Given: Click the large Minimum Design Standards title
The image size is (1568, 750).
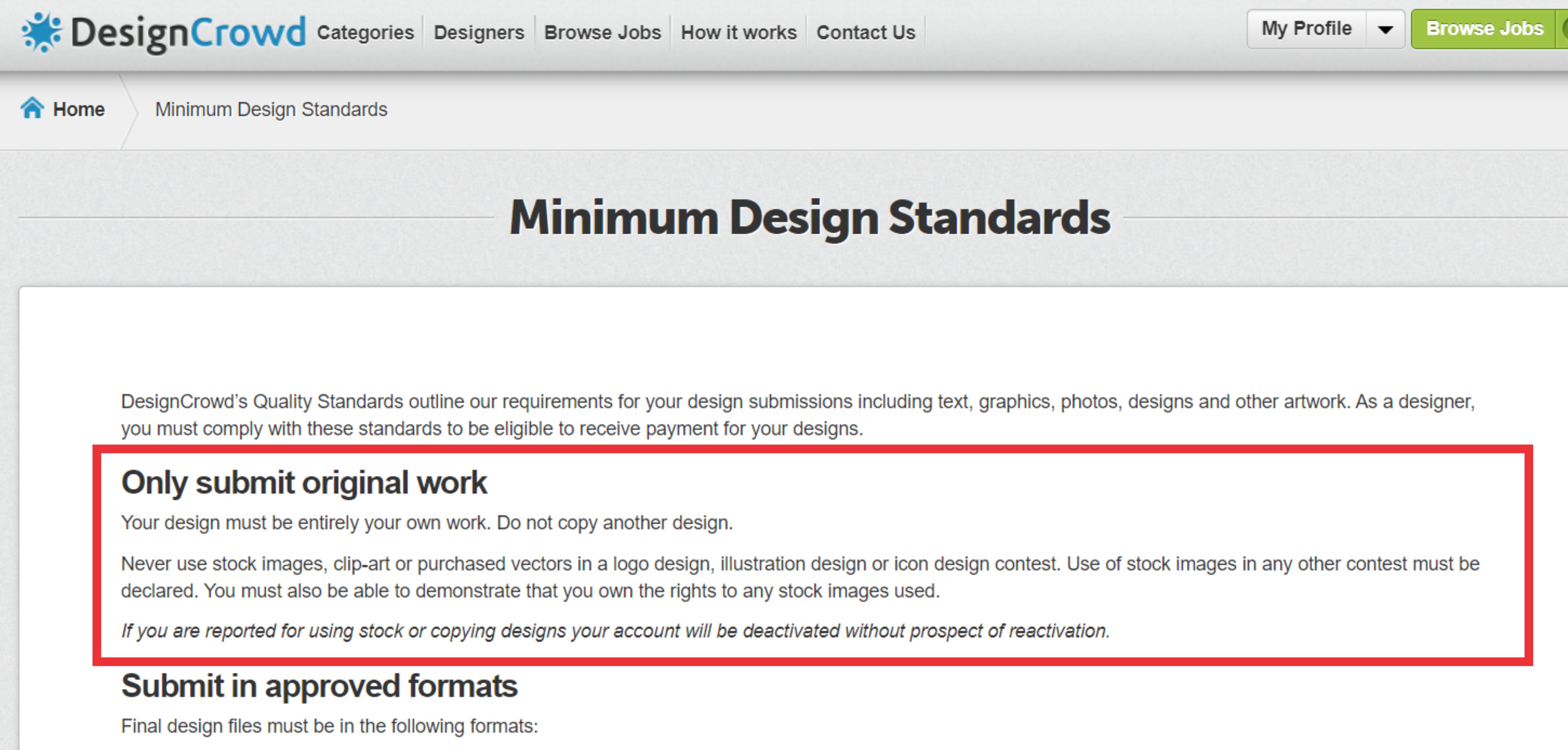Looking at the screenshot, I should pos(810,217).
